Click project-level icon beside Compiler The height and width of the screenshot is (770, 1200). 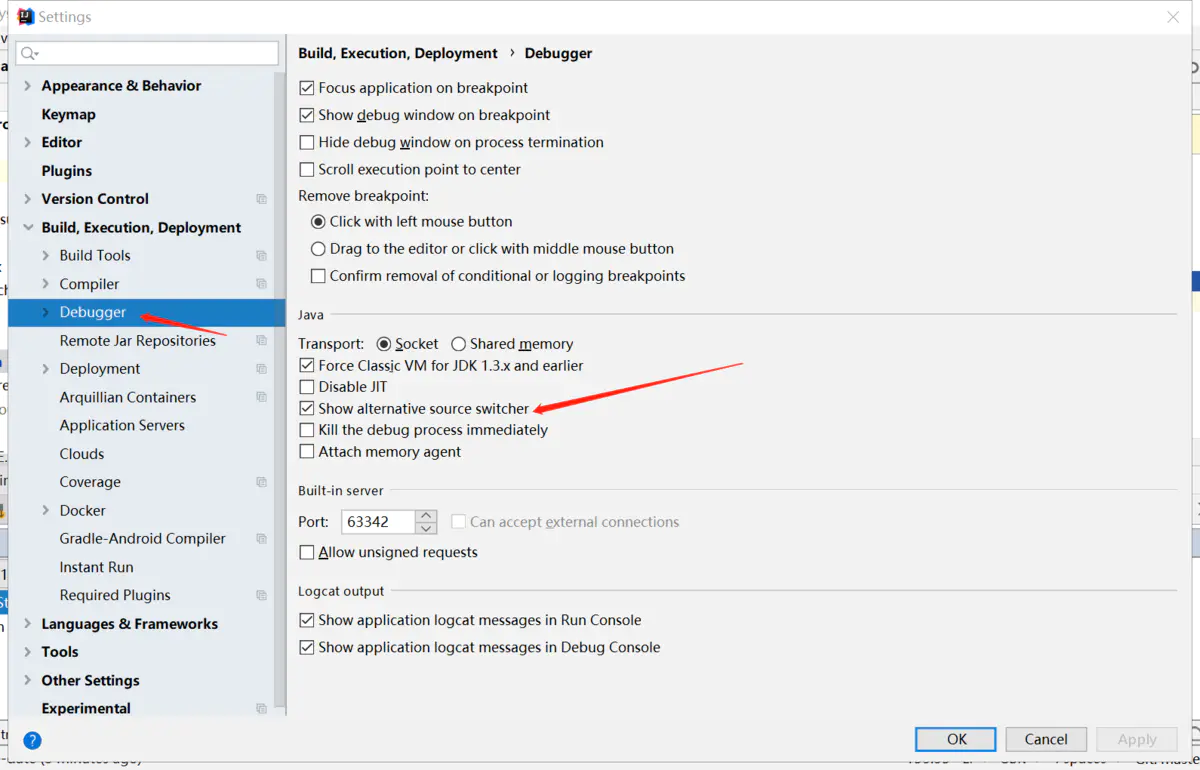[x=262, y=284]
